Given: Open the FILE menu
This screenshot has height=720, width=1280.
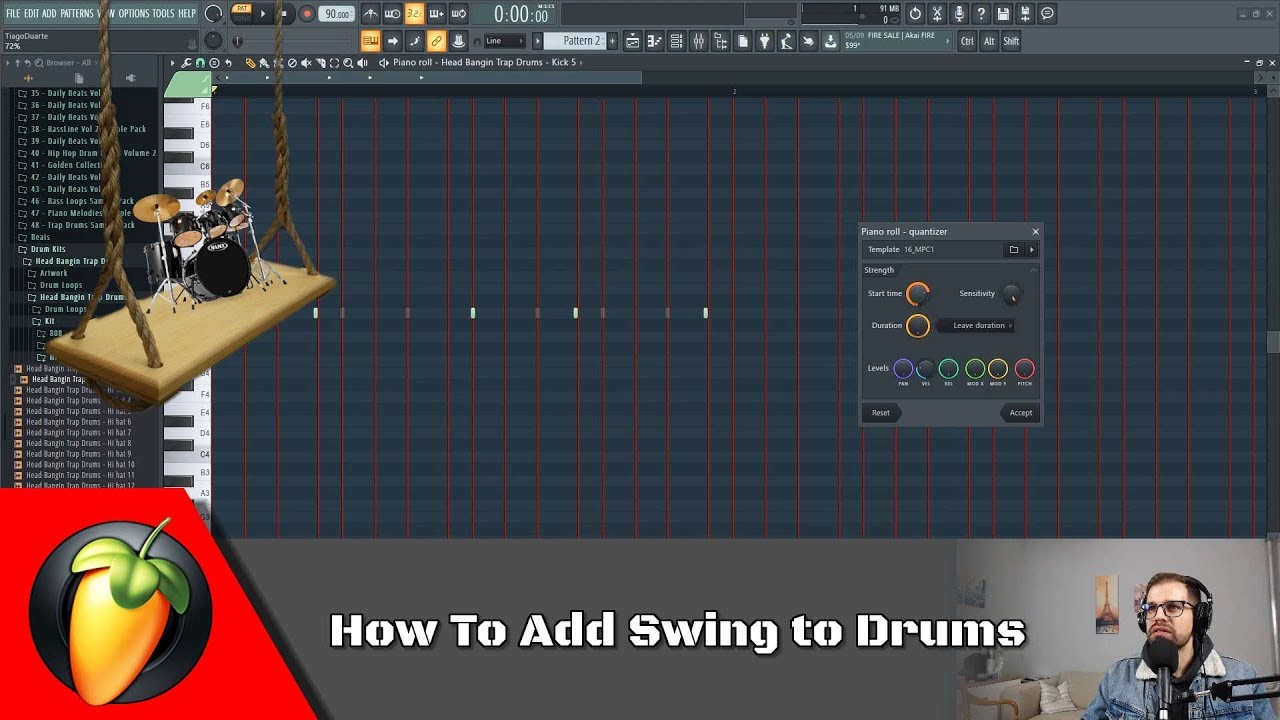Looking at the screenshot, I should pyautogui.click(x=12, y=13).
